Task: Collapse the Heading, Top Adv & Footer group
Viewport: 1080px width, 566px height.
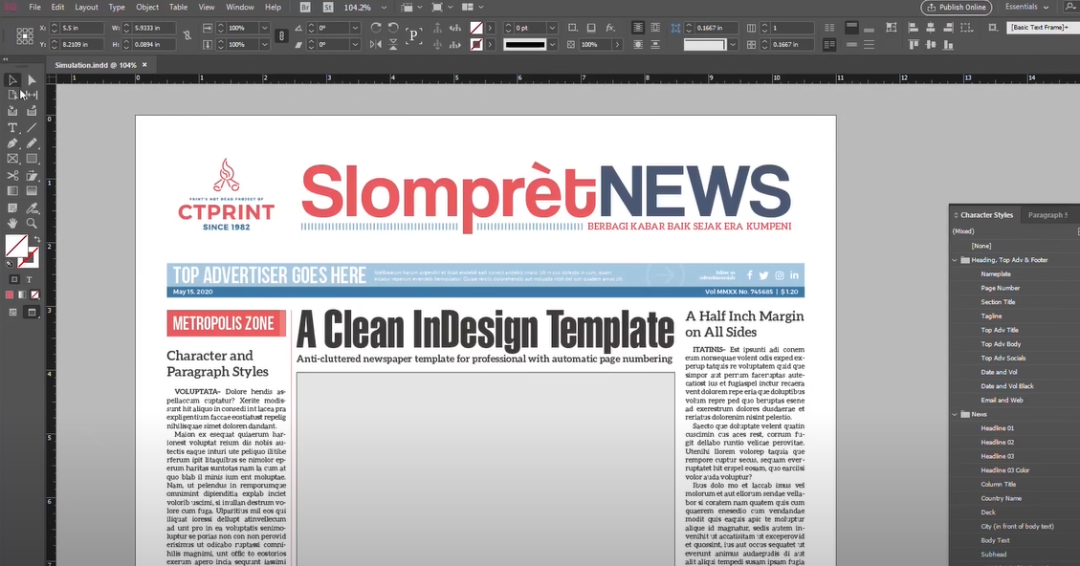Action: tap(955, 260)
